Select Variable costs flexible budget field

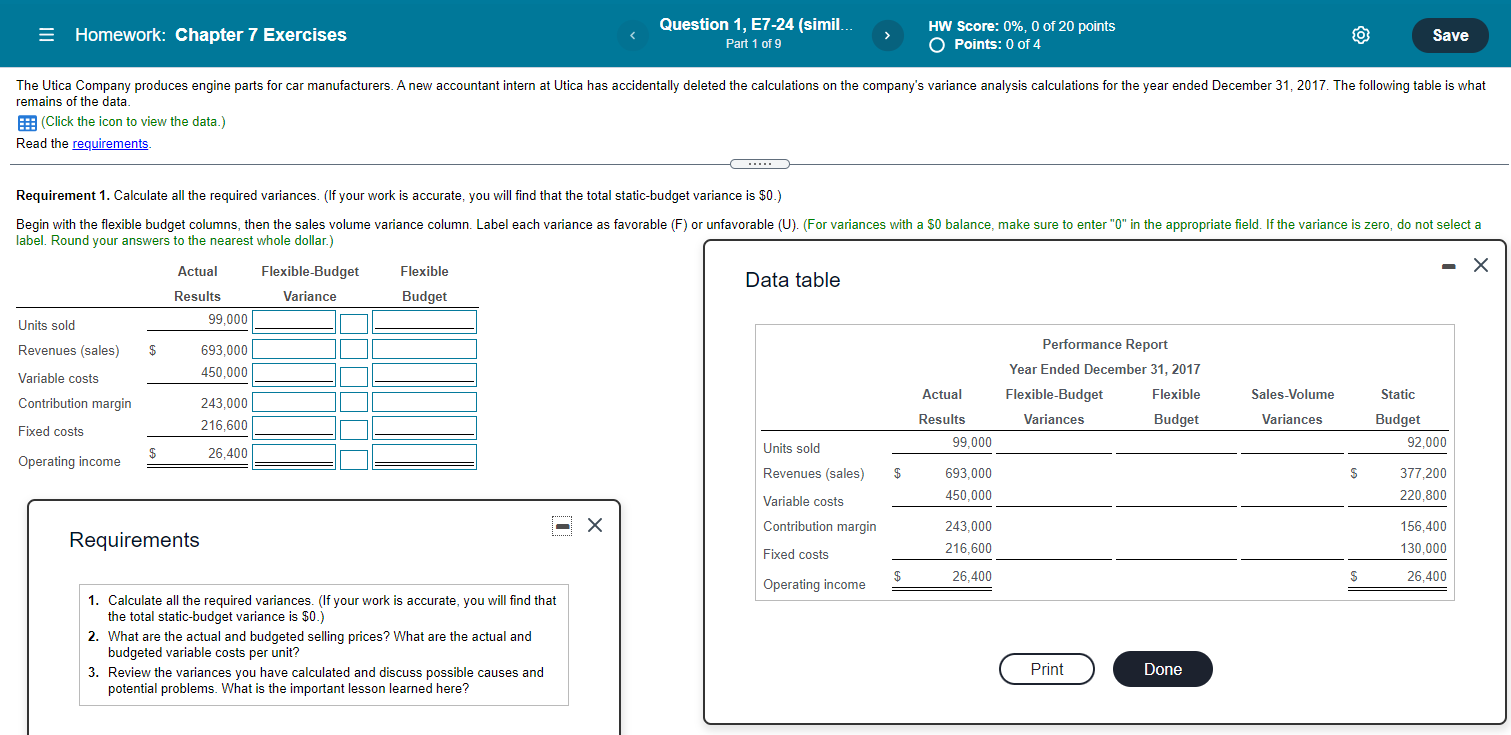(425, 376)
